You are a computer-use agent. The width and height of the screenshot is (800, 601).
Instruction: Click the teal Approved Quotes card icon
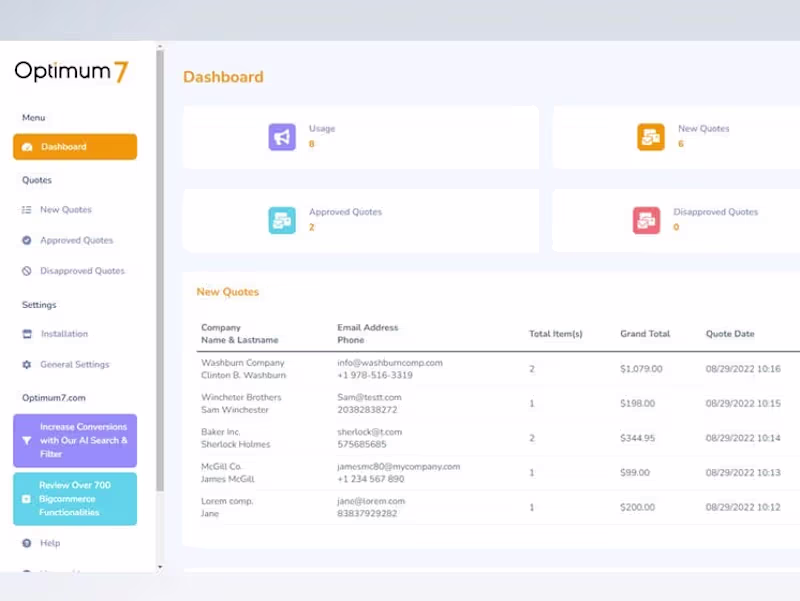[x=282, y=220]
